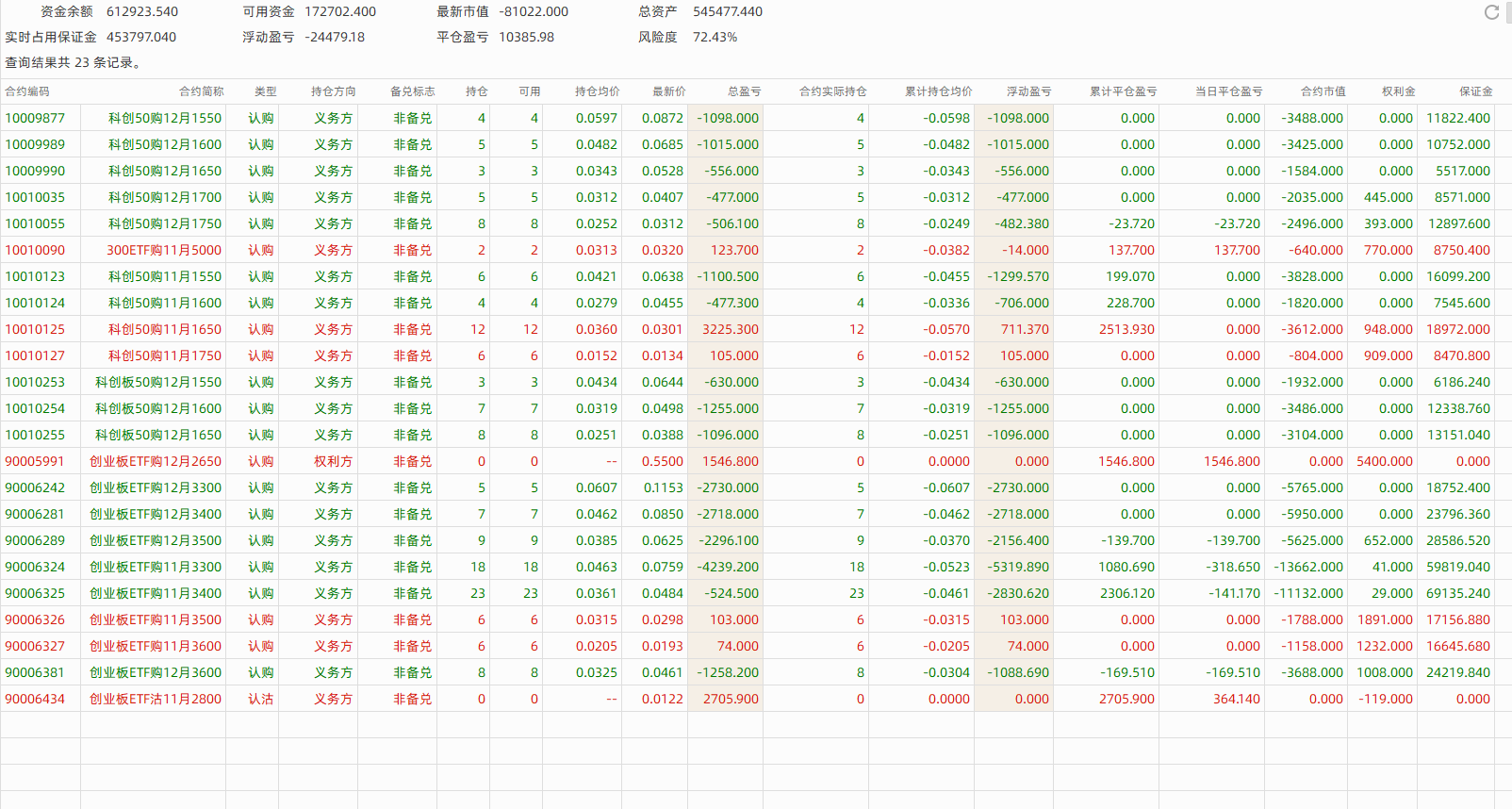Click the 备兑标志 column header
Image resolution: width=1512 pixels, height=809 pixels.
pos(413,91)
